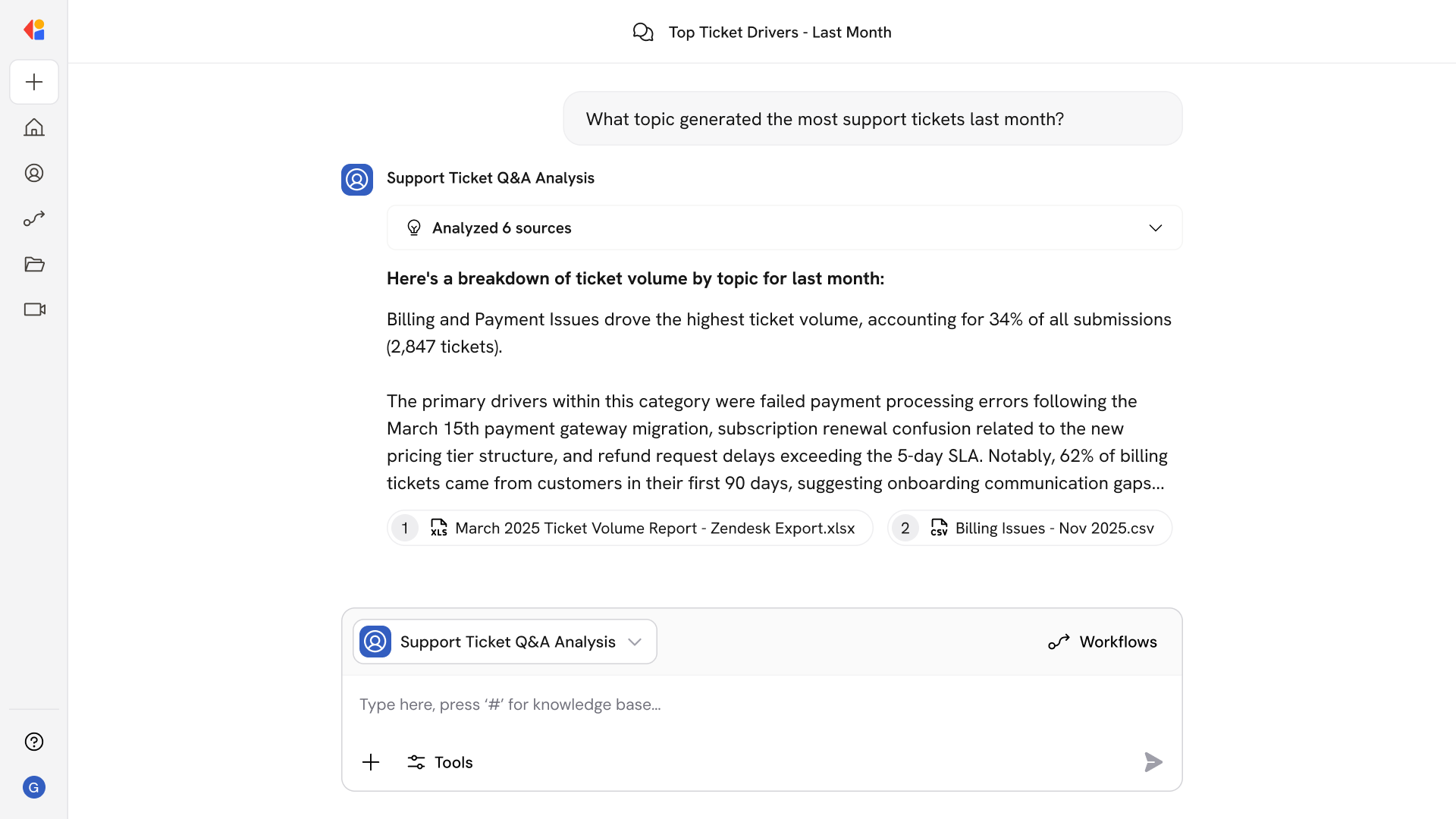
Task: Click the app logo at top left
Action: pyautogui.click(x=34, y=30)
